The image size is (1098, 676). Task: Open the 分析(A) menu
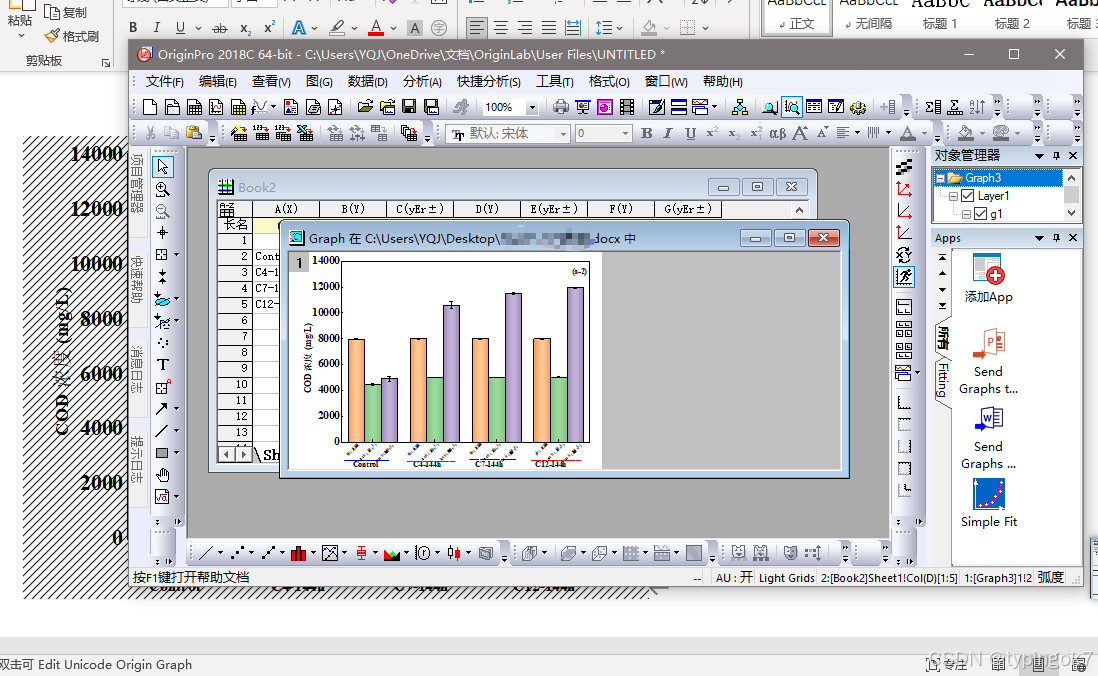(422, 81)
